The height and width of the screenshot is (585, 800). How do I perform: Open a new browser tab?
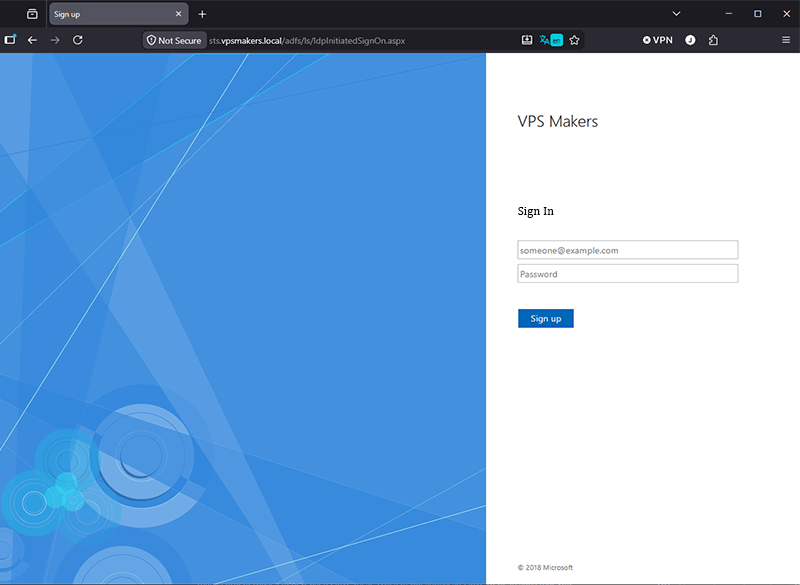202,14
